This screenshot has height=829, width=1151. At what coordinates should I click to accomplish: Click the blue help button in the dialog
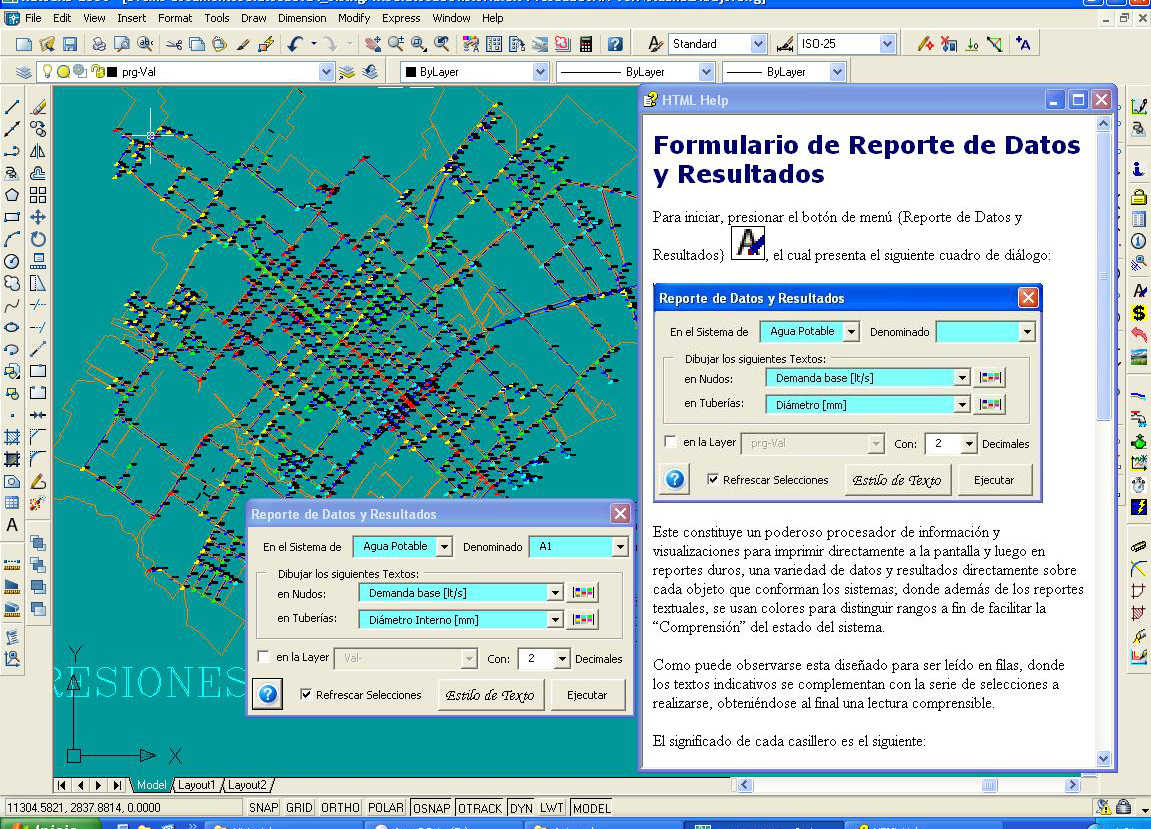[x=267, y=695]
